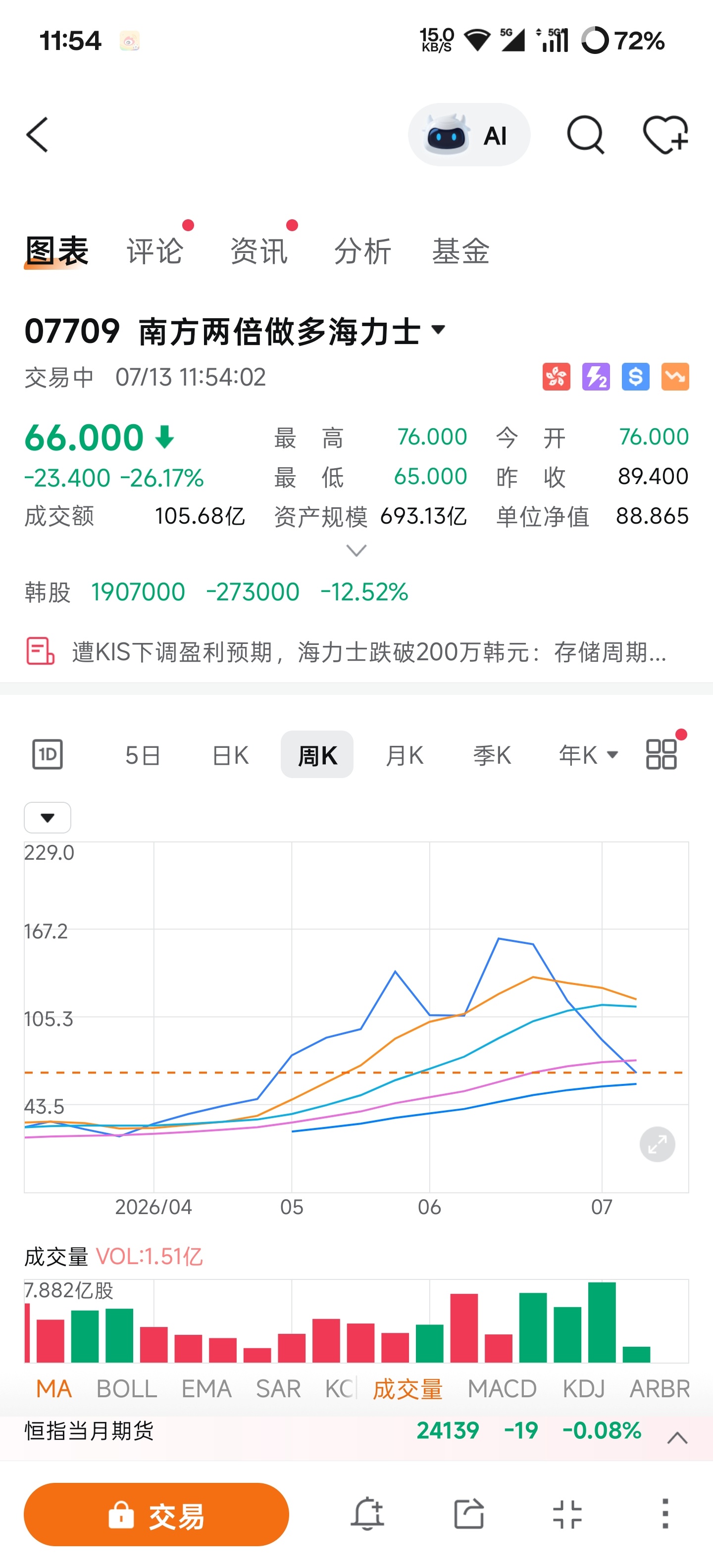Screen dimensions: 713x1568
Task: Expand more quote details chevron
Action: click(x=356, y=551)
